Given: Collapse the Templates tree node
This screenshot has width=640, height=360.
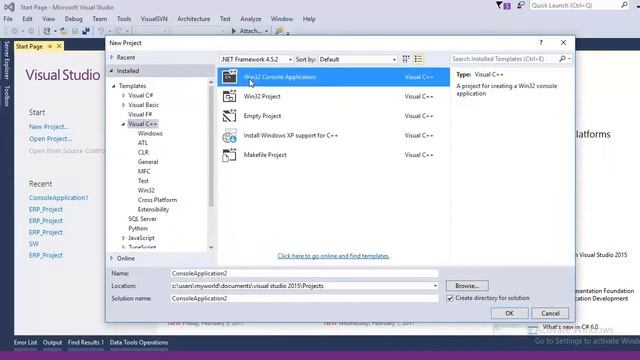Looking at the screenshot, I should pos(114,86).
